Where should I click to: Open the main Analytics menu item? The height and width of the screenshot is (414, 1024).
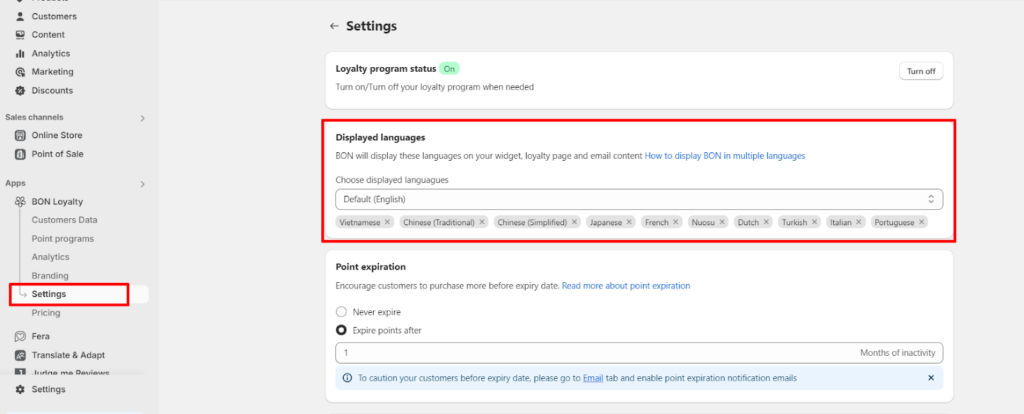click(x=51, y=54)
